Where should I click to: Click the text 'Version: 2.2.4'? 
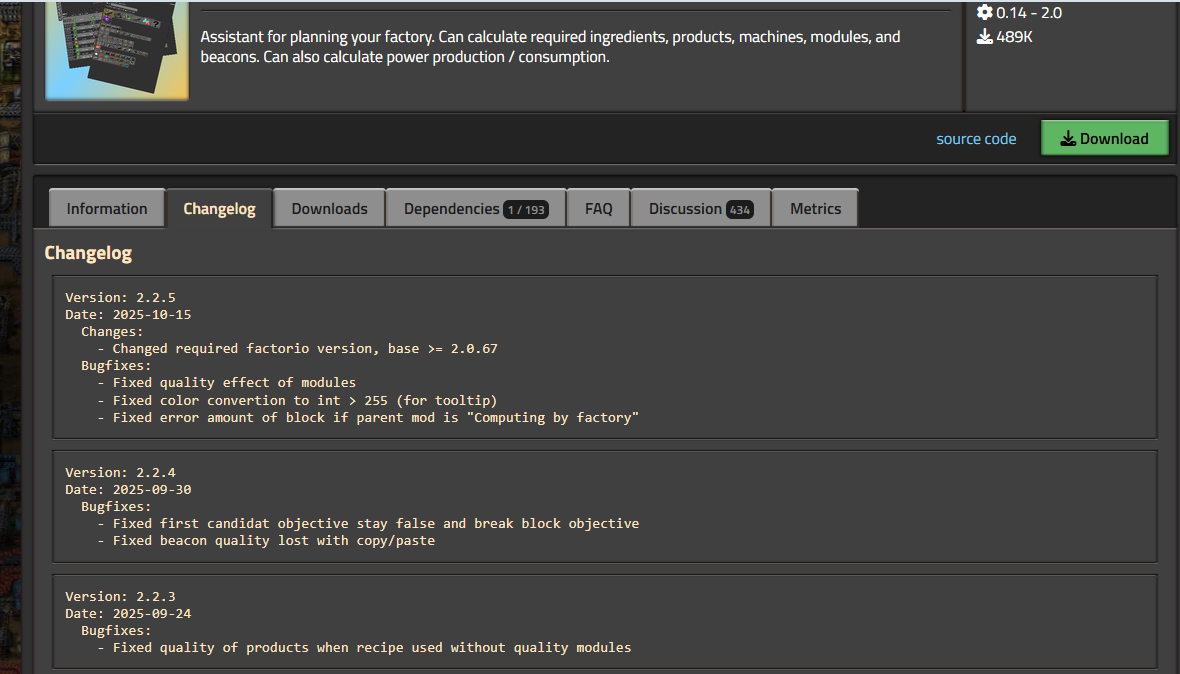click(120, 472)
